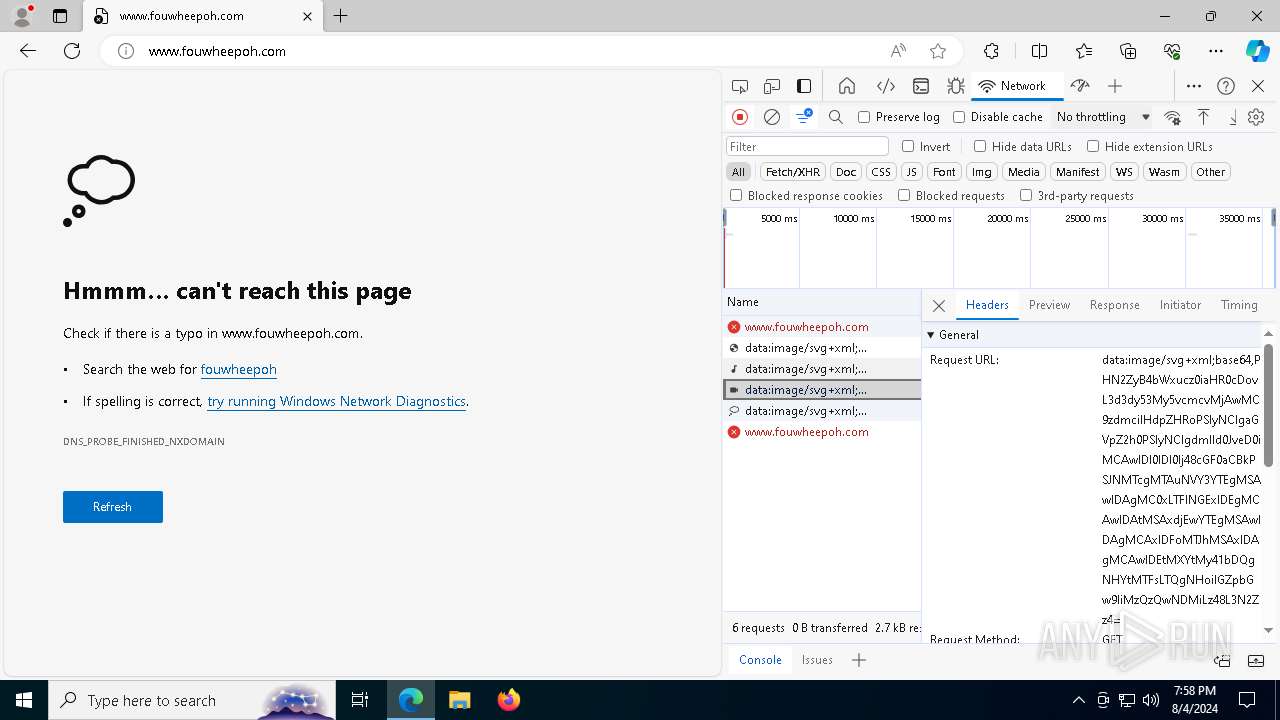Open the fouwheepoh web search link
Viewport: 1280px width, 720px height.
coord(238,369)
